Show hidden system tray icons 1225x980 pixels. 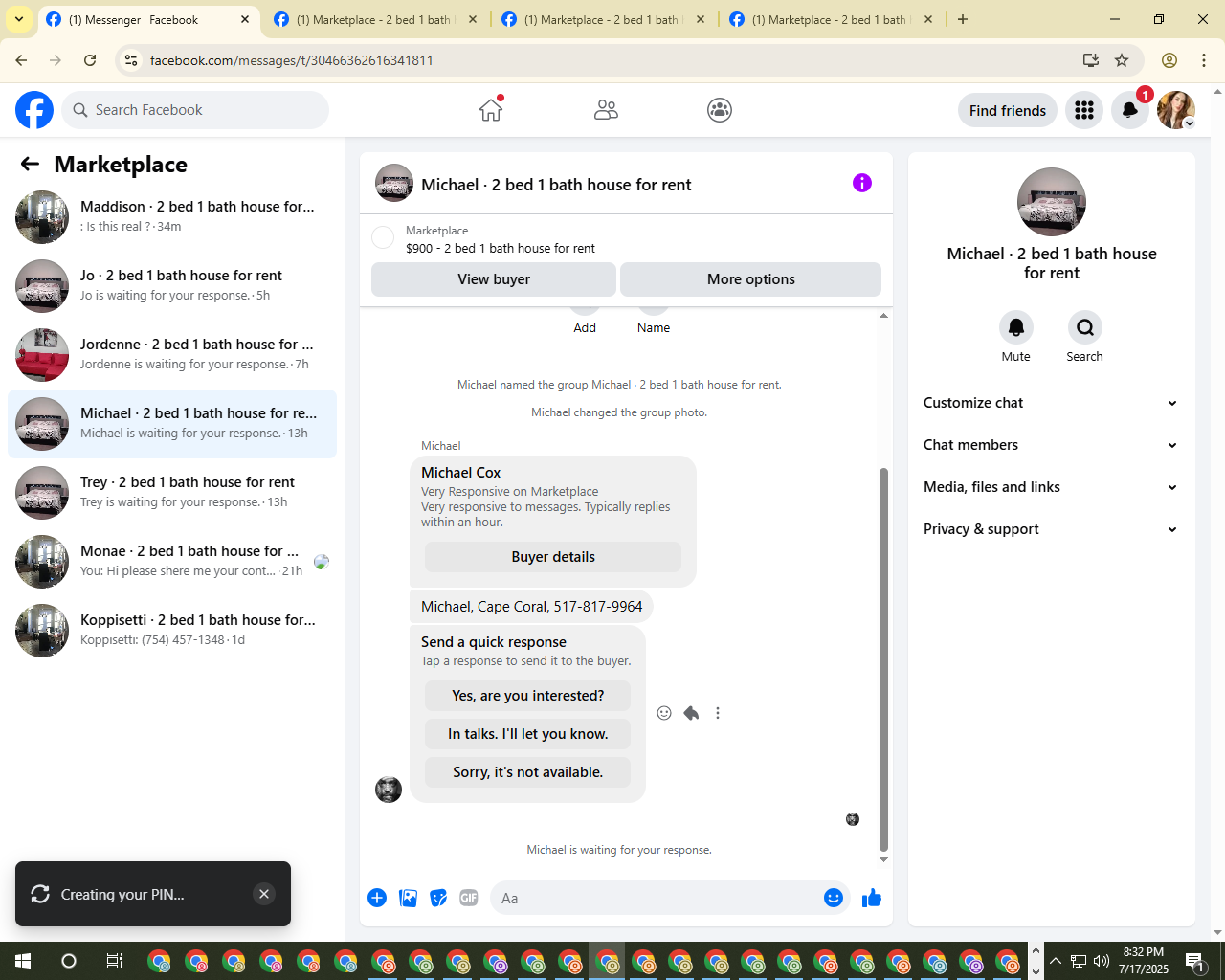tap(1056, 961)
